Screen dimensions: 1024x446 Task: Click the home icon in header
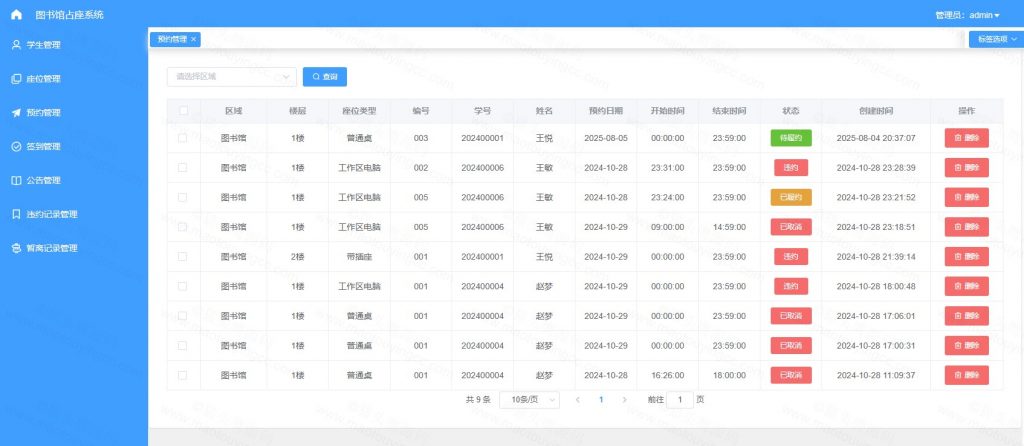[x=16, y=14]
